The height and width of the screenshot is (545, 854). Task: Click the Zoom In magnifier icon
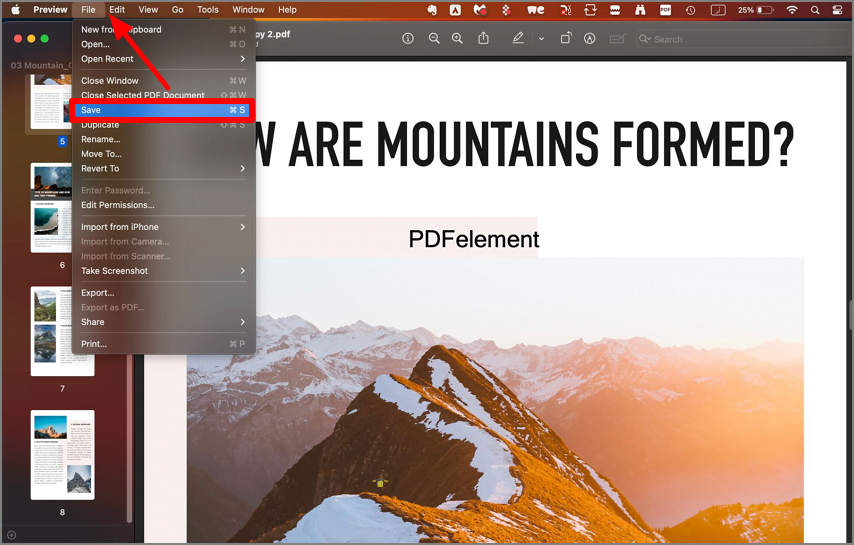[x=457, y=39]
